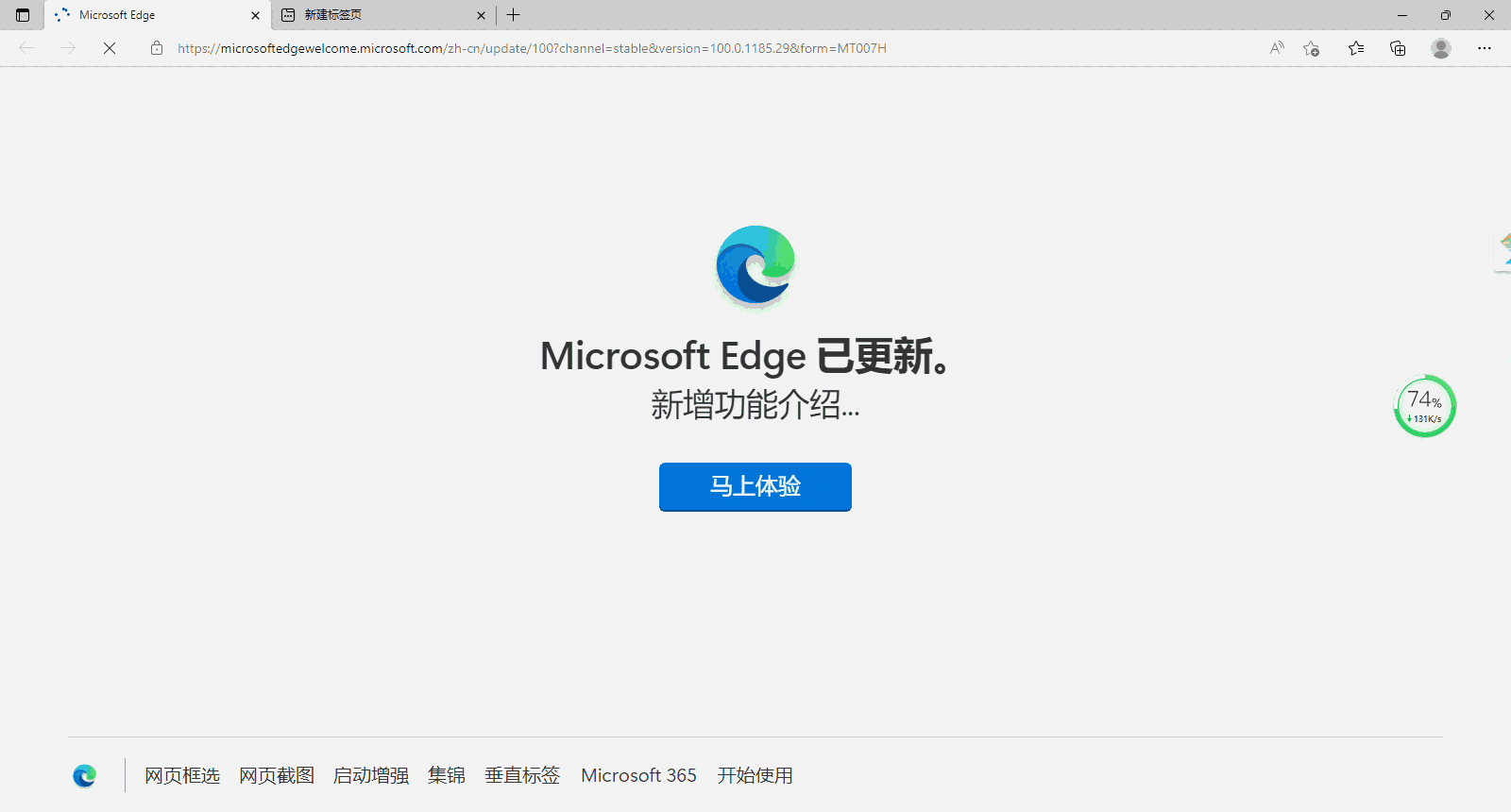Stop loading the page

(110, 48)
